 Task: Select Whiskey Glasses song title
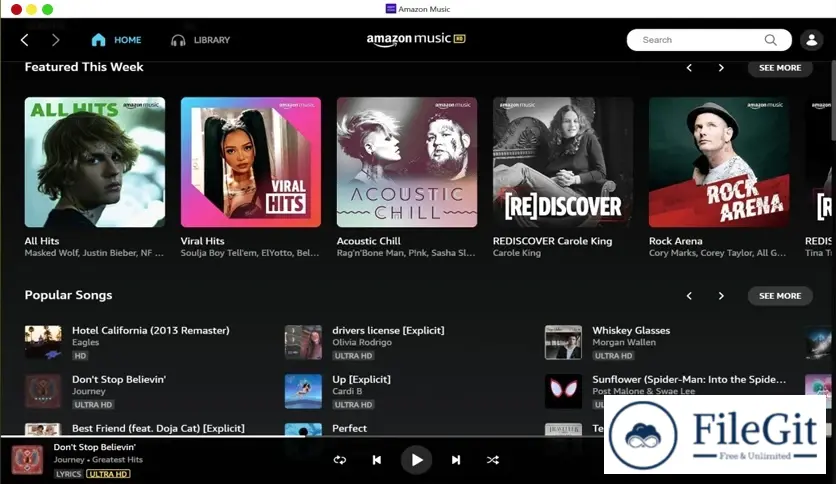click(631, 330)
